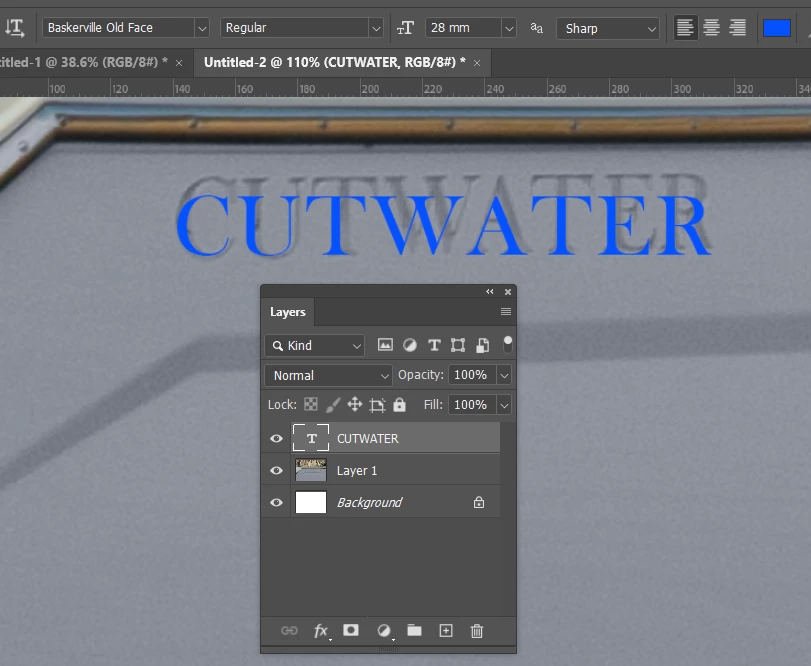Image resolution: width=811 pixels, height=666 pixels.
Task: Create new fill or adjustment layer
Action: [384, 630]
